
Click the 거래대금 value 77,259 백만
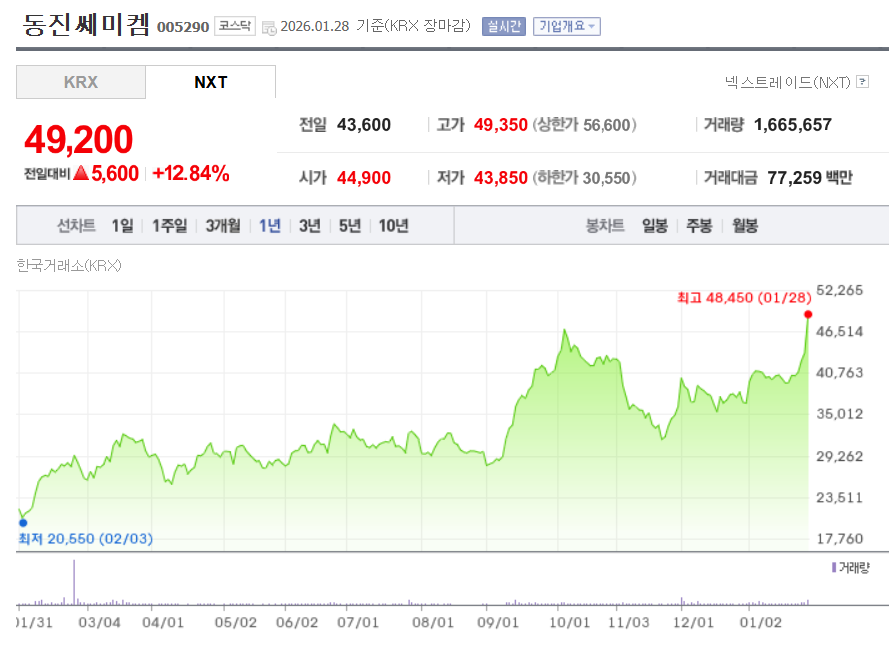point(810,178)
